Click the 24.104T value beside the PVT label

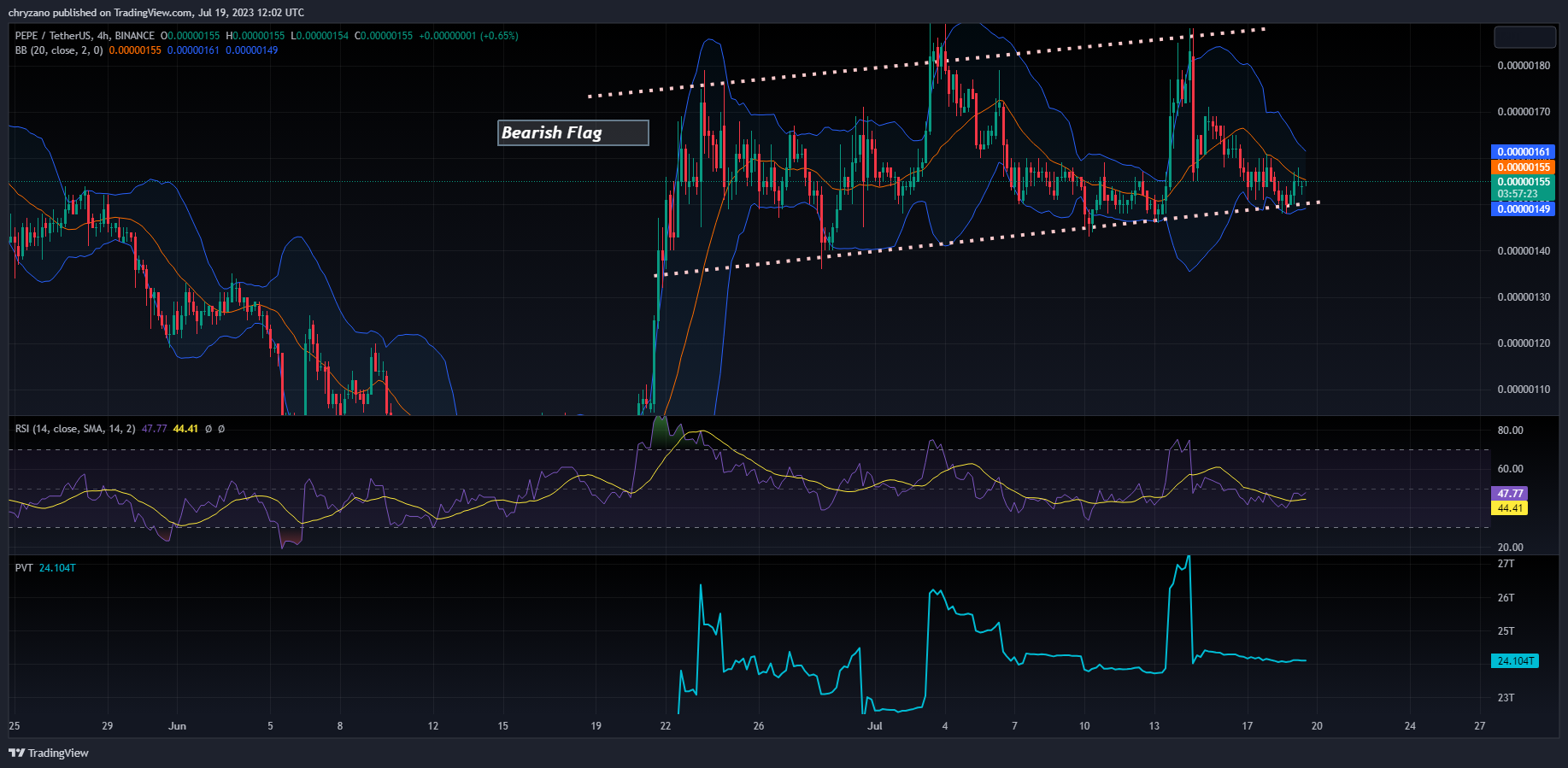[57, 568]
